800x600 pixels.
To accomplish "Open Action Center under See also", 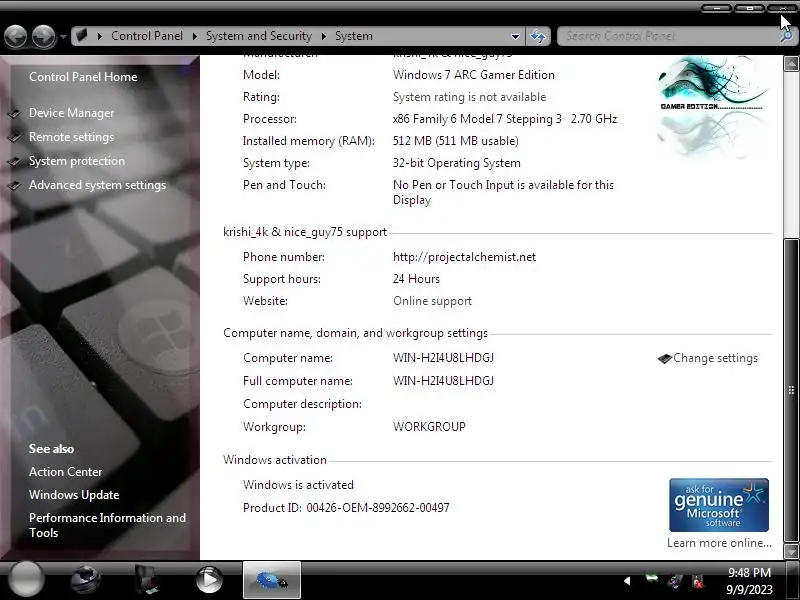I will (x=65, y=472).
